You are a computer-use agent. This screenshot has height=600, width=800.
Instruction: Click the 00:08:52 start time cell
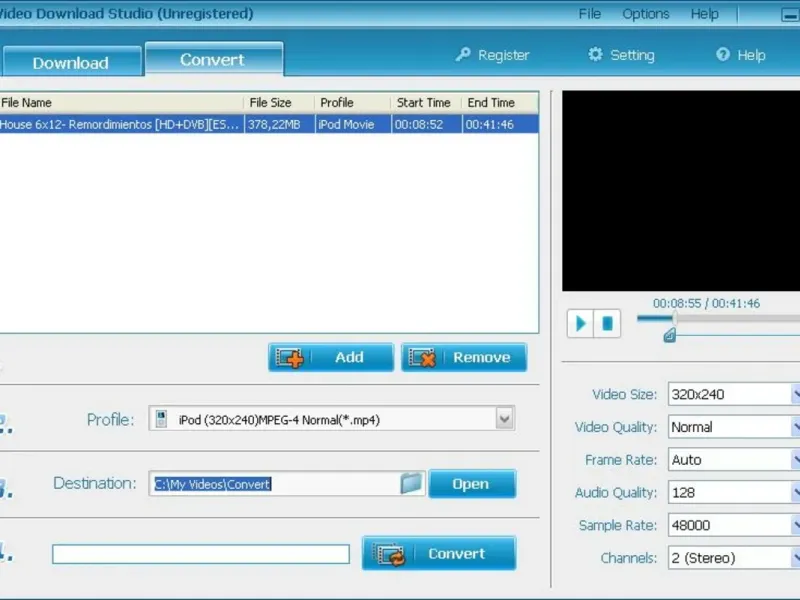(426, 124)
